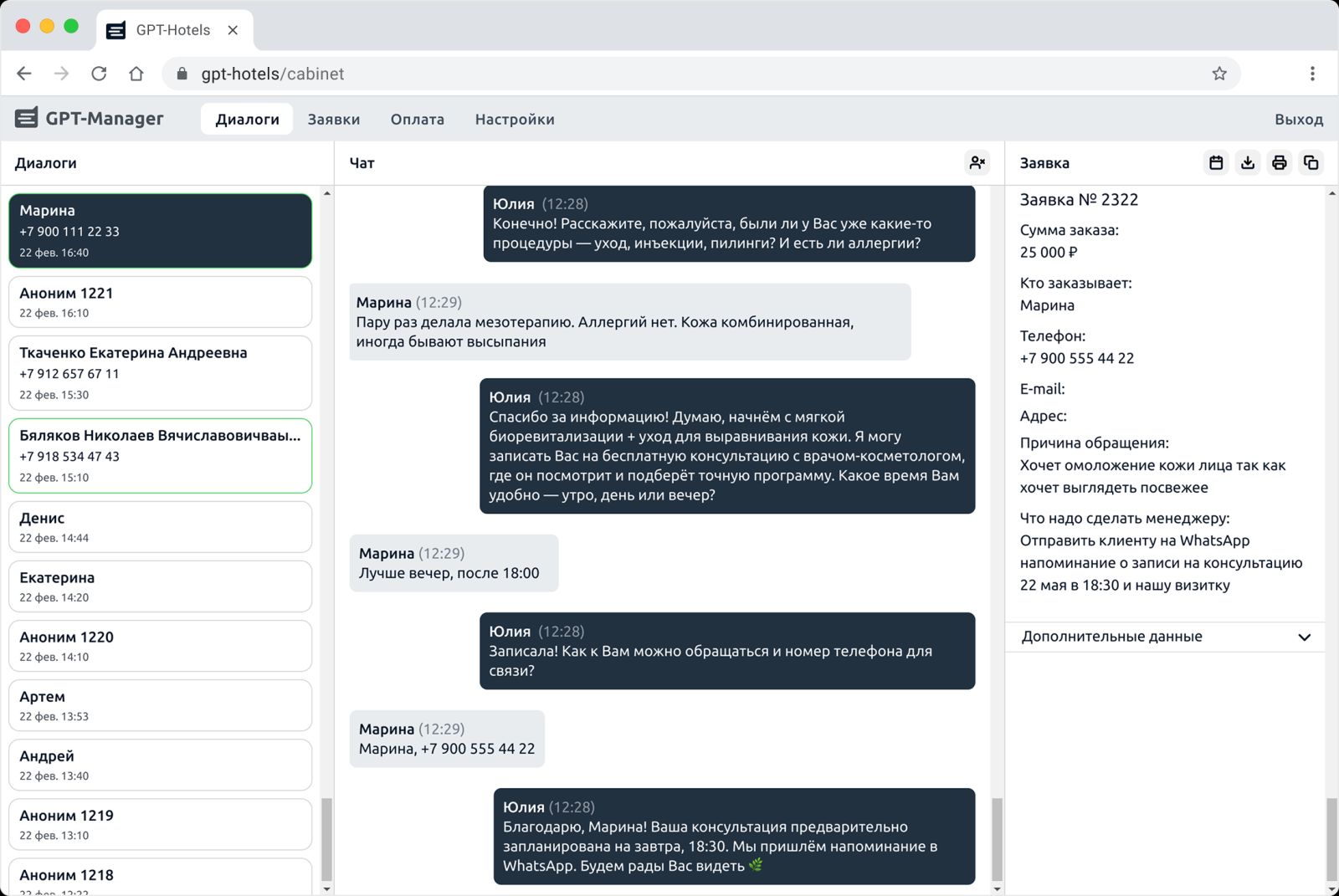Open the Аноним 1221 conversation
Viewport: 1339px width, 896px height.
click(160, 302)
